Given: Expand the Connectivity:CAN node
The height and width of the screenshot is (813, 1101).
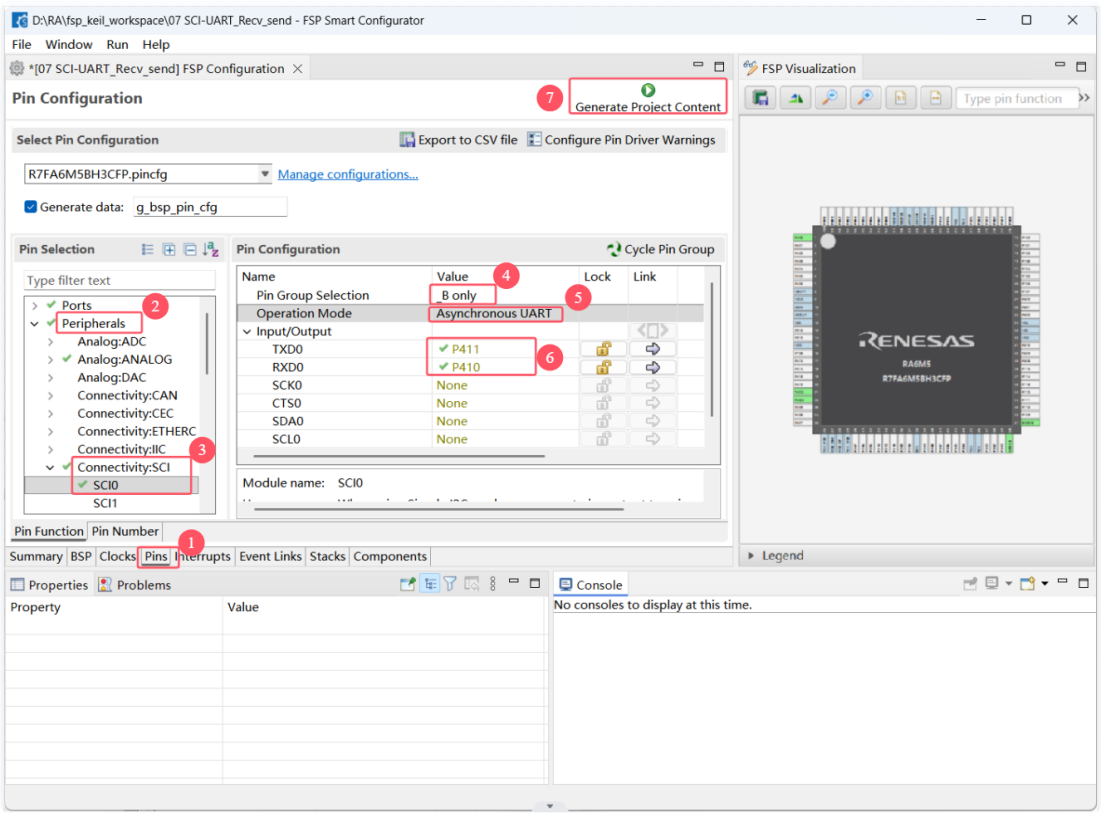Looking at the screenshot, I should click(x=51, y=396).
